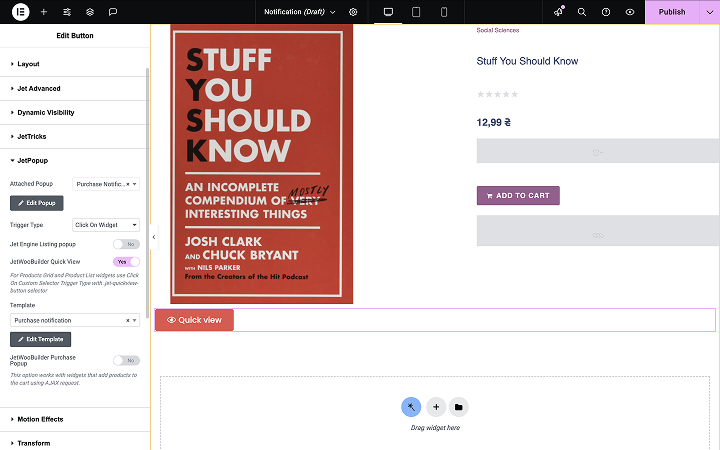Click the panel vertical scrollbar
Viewport: 720px width, 450px height.
tap(147, 193)
